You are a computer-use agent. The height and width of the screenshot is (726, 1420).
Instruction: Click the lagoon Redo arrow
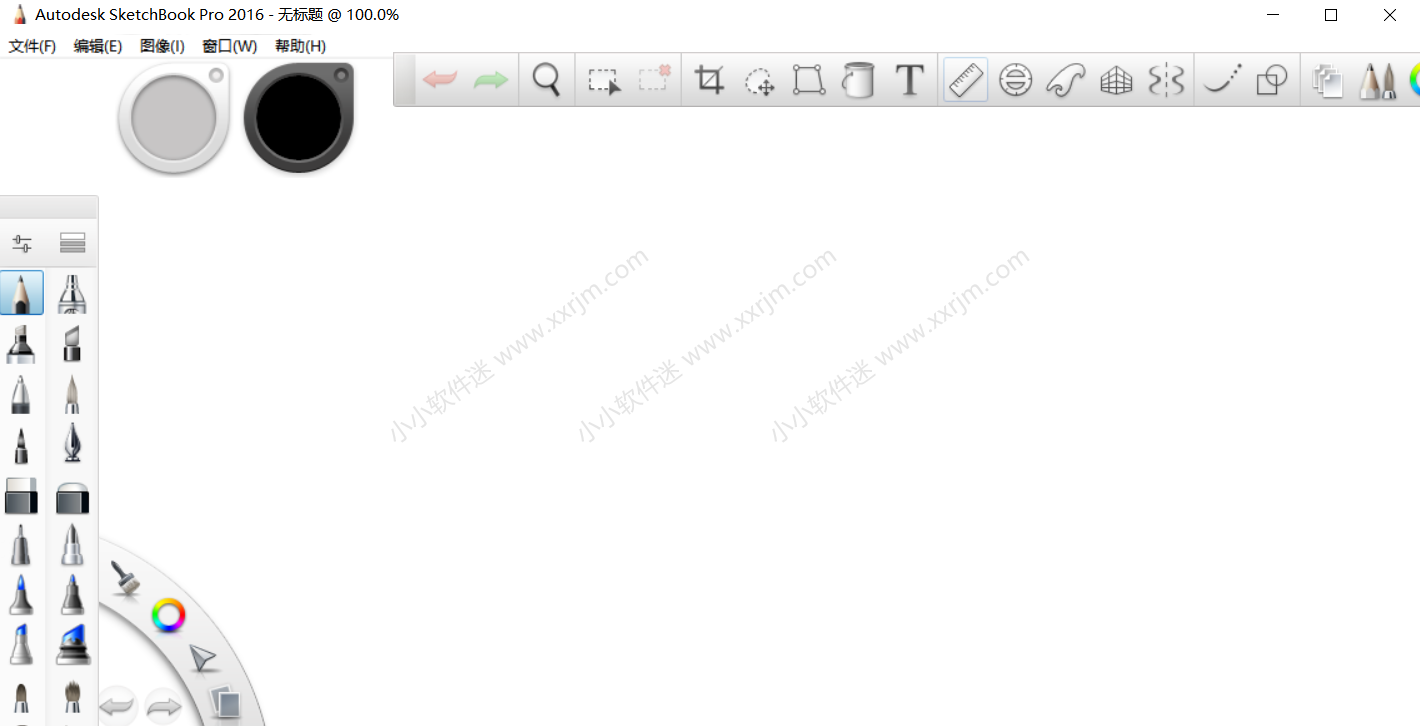163,707
